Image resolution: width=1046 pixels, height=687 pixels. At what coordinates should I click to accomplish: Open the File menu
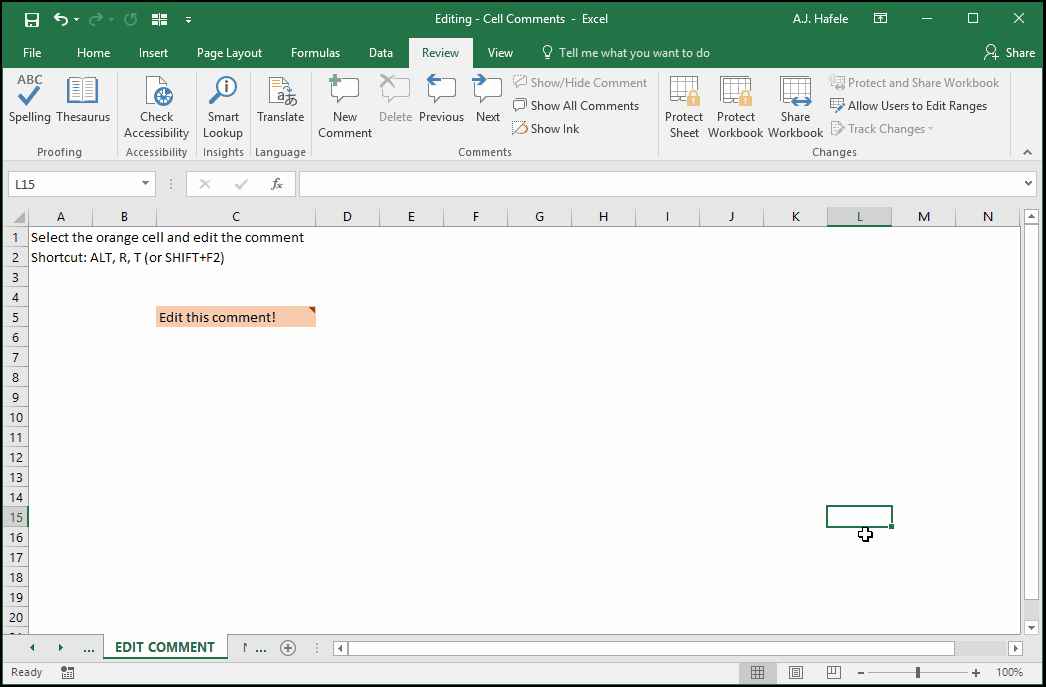(x=32, y=53)
